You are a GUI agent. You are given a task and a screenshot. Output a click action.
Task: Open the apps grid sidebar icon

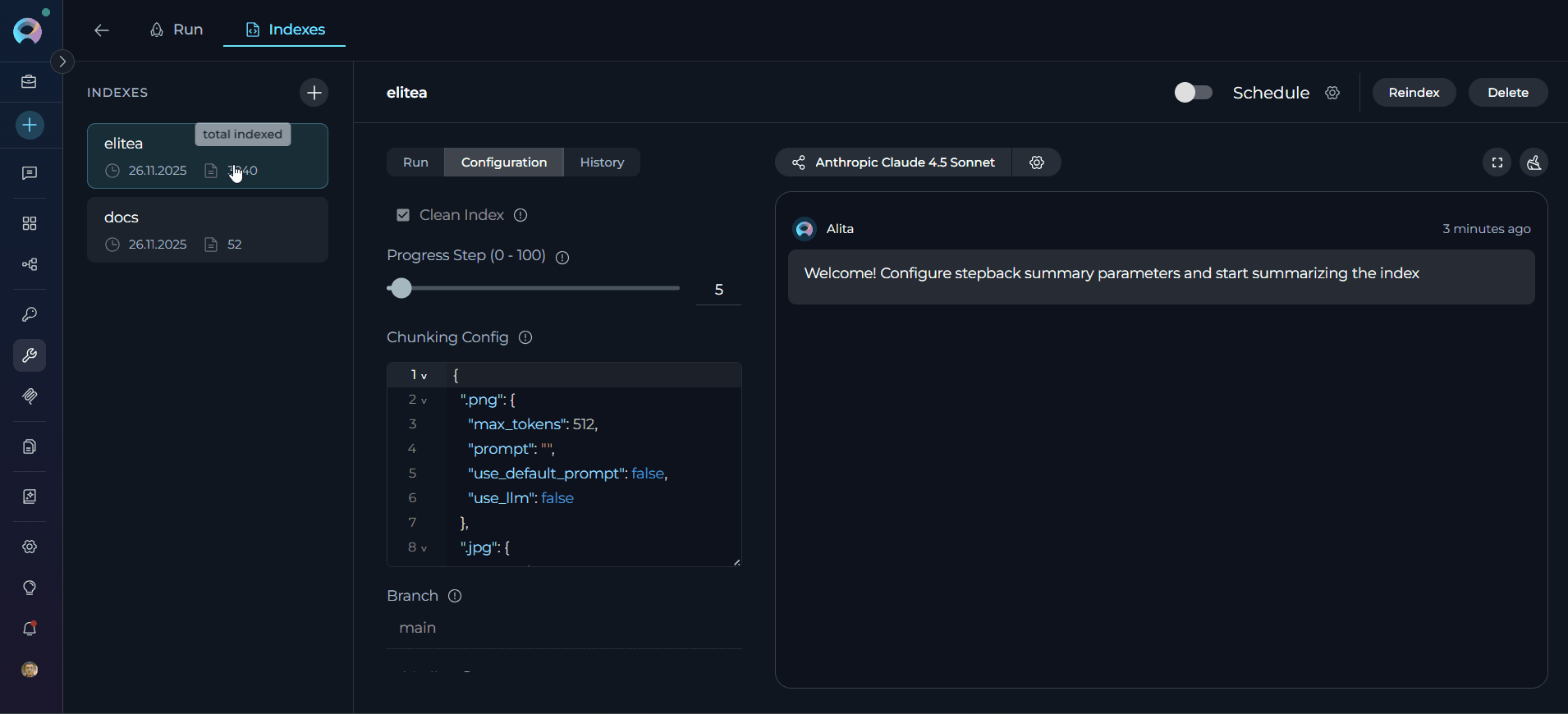(x=30, y=223)
